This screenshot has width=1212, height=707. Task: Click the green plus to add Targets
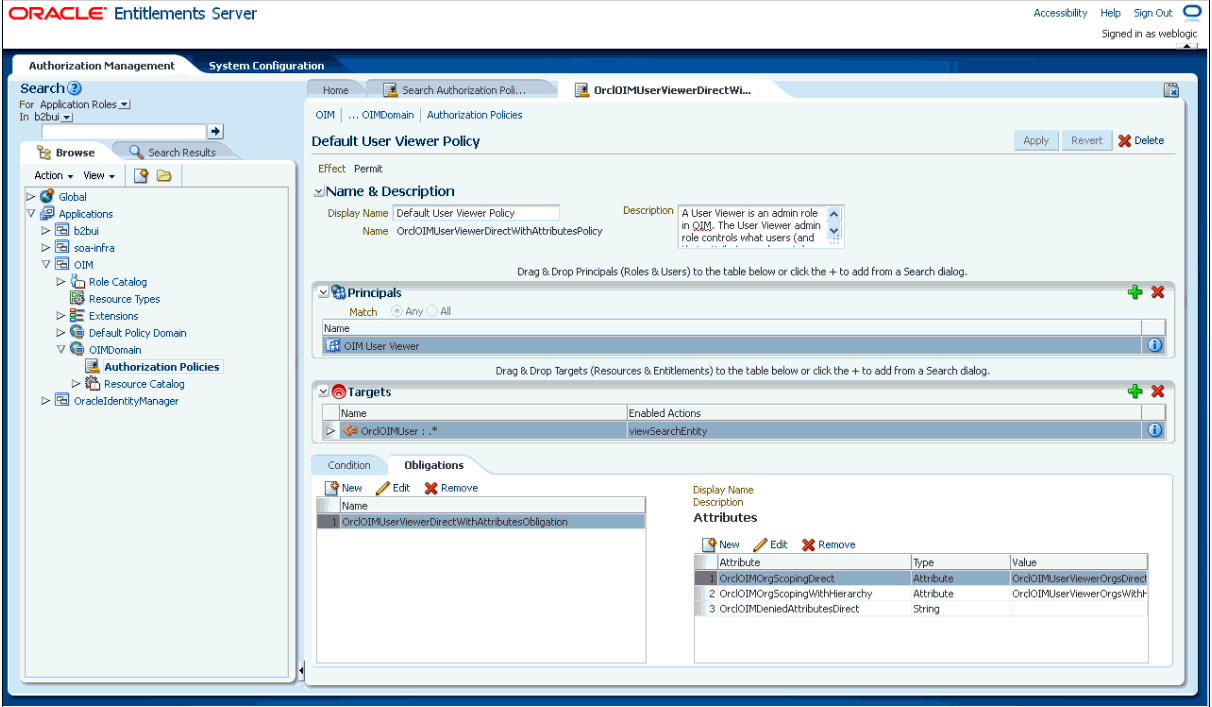click(1135, 391)
